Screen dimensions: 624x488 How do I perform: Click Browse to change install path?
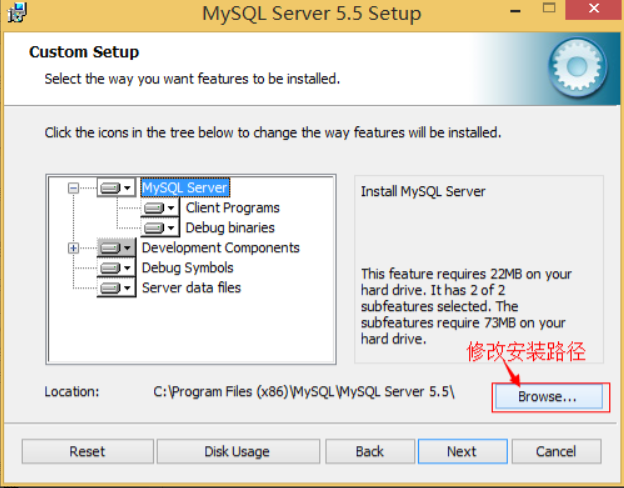point(548,396)
